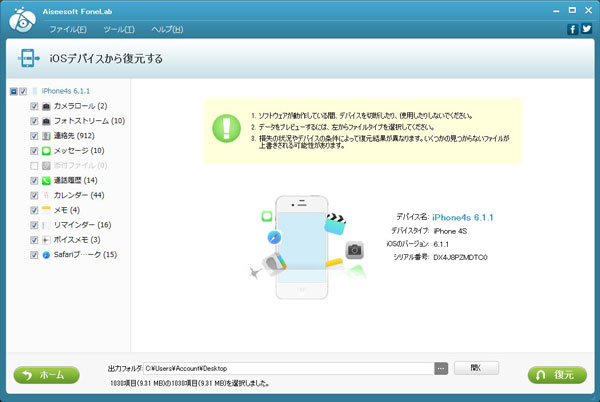600x402 pixels.
Task: Select the フォトストリーム (10) row
Action: point(89,121)
